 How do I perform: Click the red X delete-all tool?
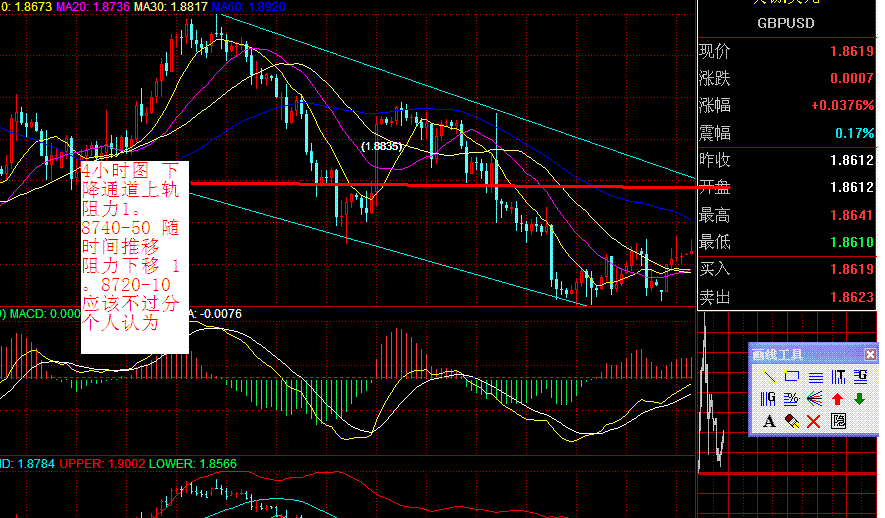tap(814, 421)
